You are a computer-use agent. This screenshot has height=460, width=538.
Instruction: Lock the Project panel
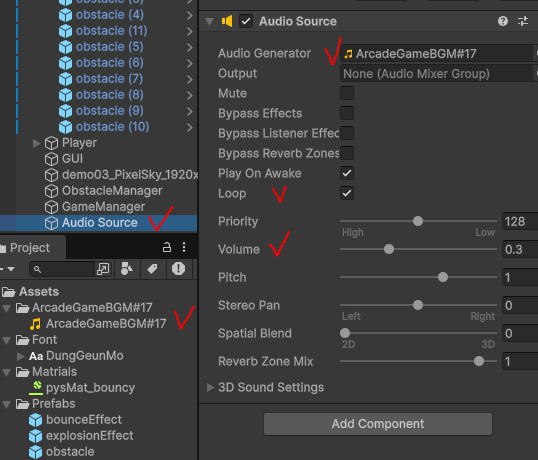click(x=167, y=247)
